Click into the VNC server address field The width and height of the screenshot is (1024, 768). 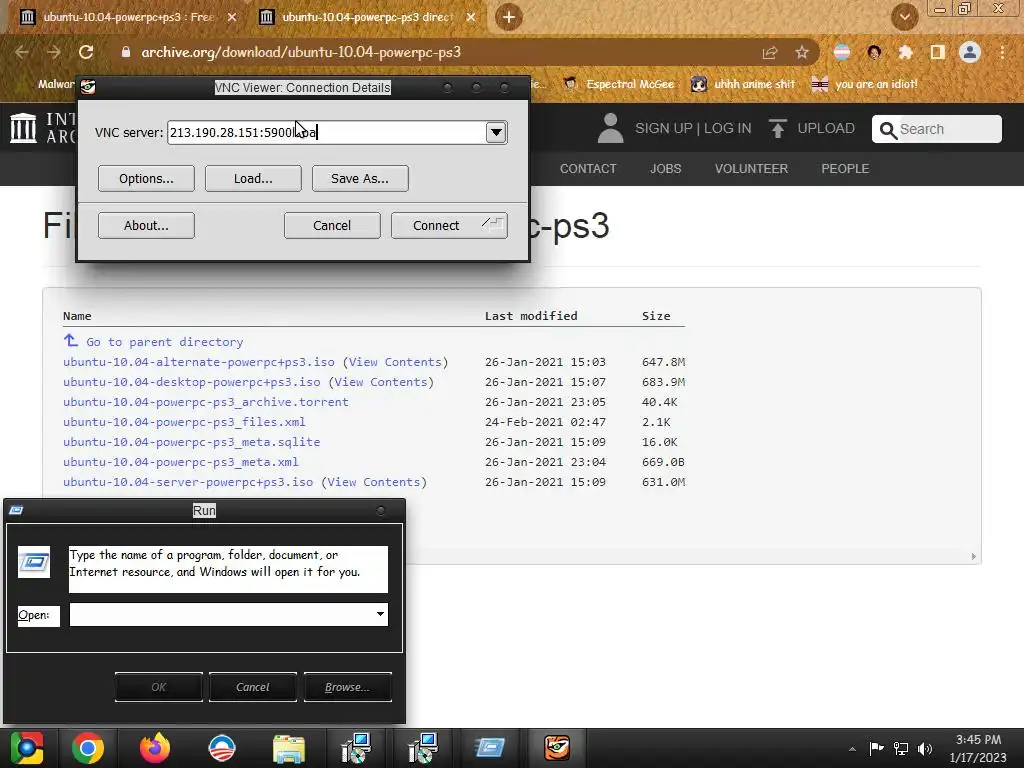tap(327, 133)
